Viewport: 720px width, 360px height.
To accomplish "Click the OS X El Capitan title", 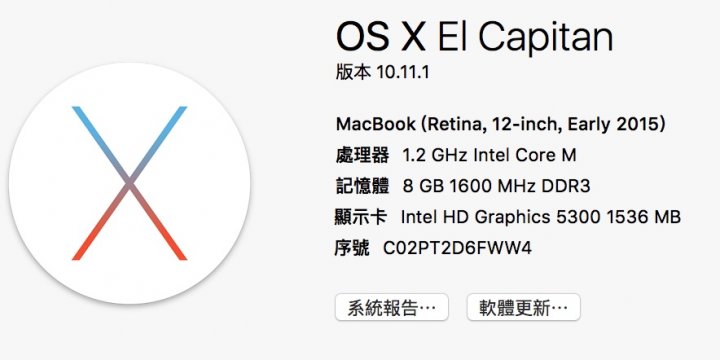I will pyautogui.click(x=474, y=37).
